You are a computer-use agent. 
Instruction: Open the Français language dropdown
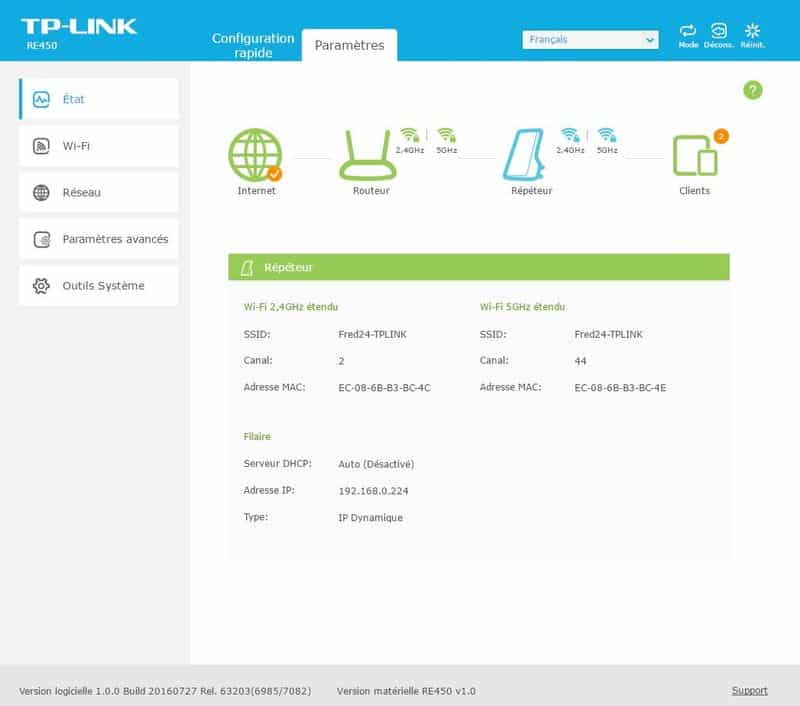590,40
